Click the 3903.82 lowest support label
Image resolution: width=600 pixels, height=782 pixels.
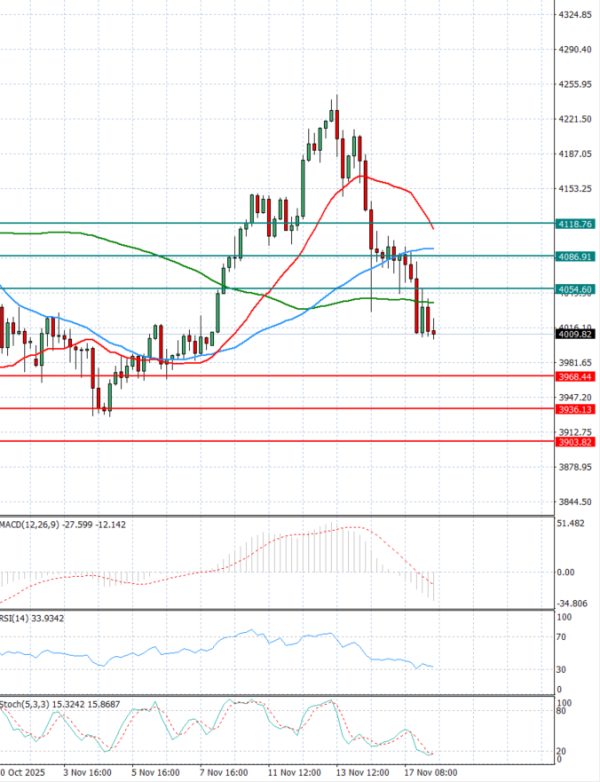(575, 441)
